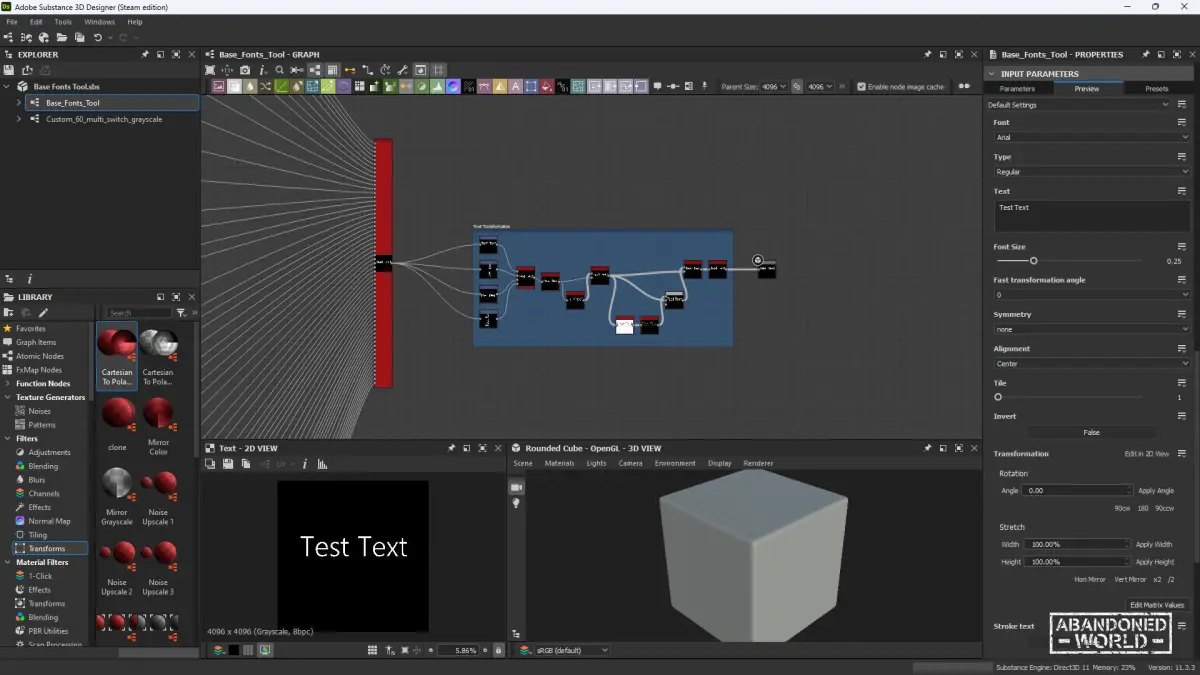This screenshot has height=675, width=1200.
Task: Select Noises under Texture Generators
Action: (39, 411)
